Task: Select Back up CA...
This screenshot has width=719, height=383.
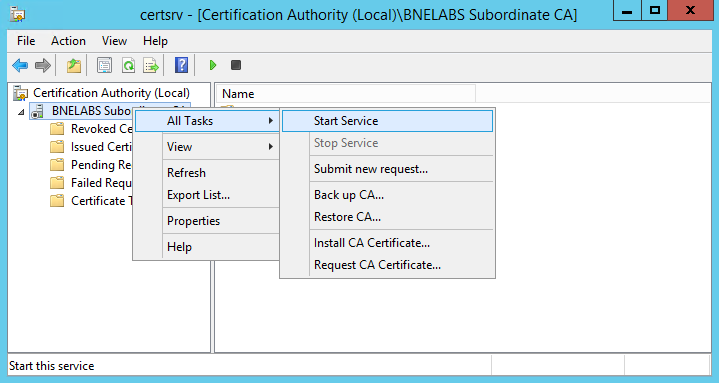Action: click(x=387, y=195)
